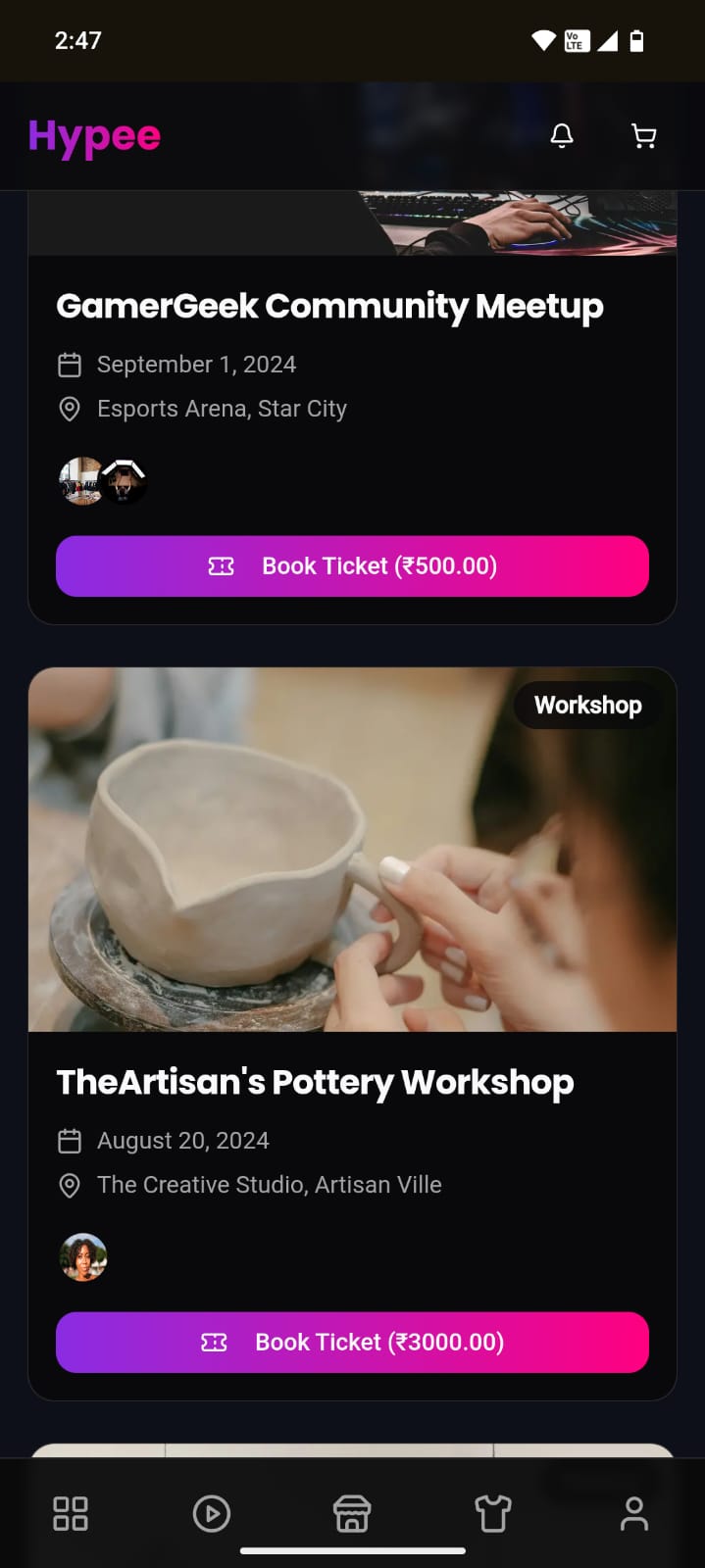Tap the Hypee logo
The image size is (705, 1568).
[94, 136]
